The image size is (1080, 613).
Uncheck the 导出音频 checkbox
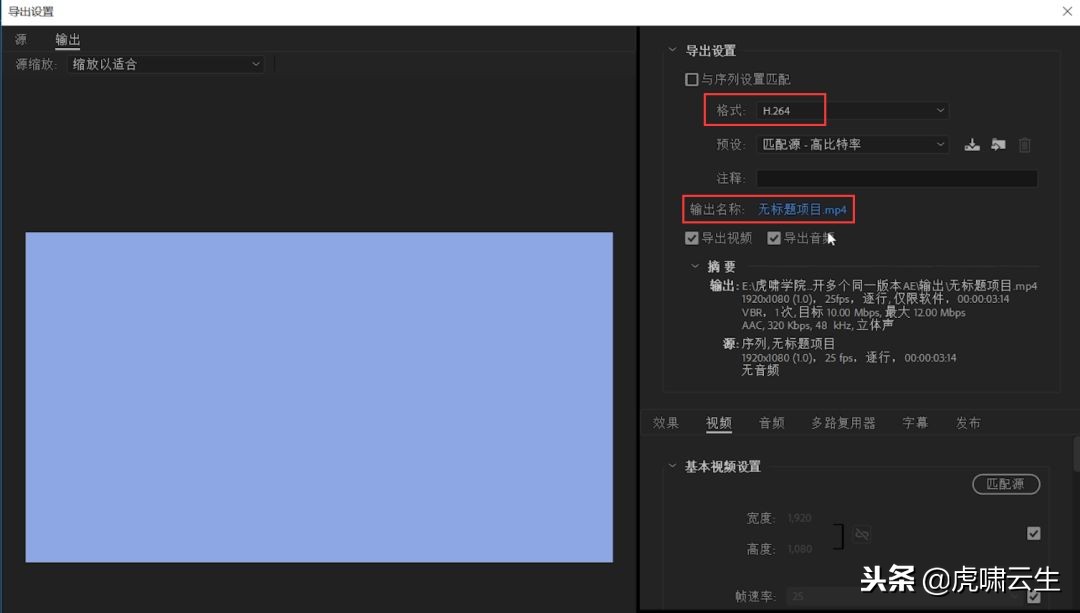tap(774, 237)
